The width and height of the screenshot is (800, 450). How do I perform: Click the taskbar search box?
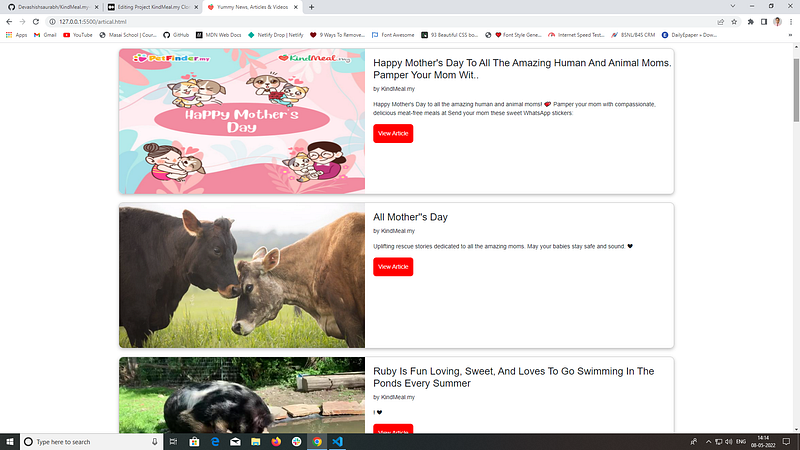pyautogui.click(x=92, y=442)
